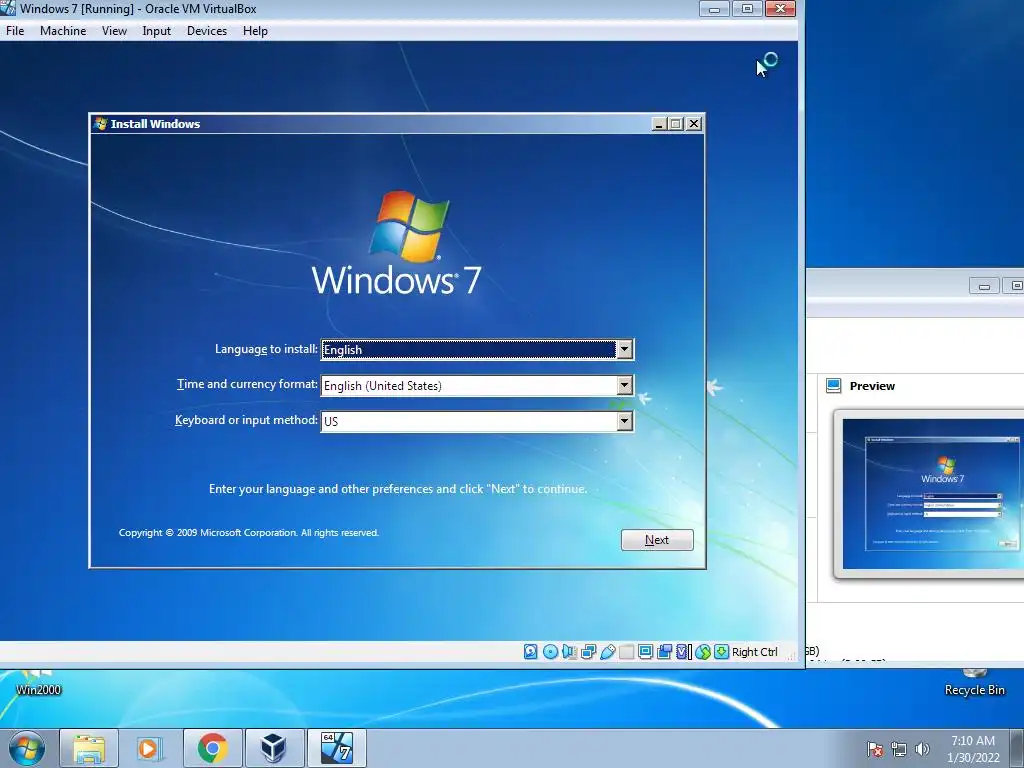Click the hard disk activity indicator icon
This screenshot has height=768, width=1024.
click(x=530, y=652)
